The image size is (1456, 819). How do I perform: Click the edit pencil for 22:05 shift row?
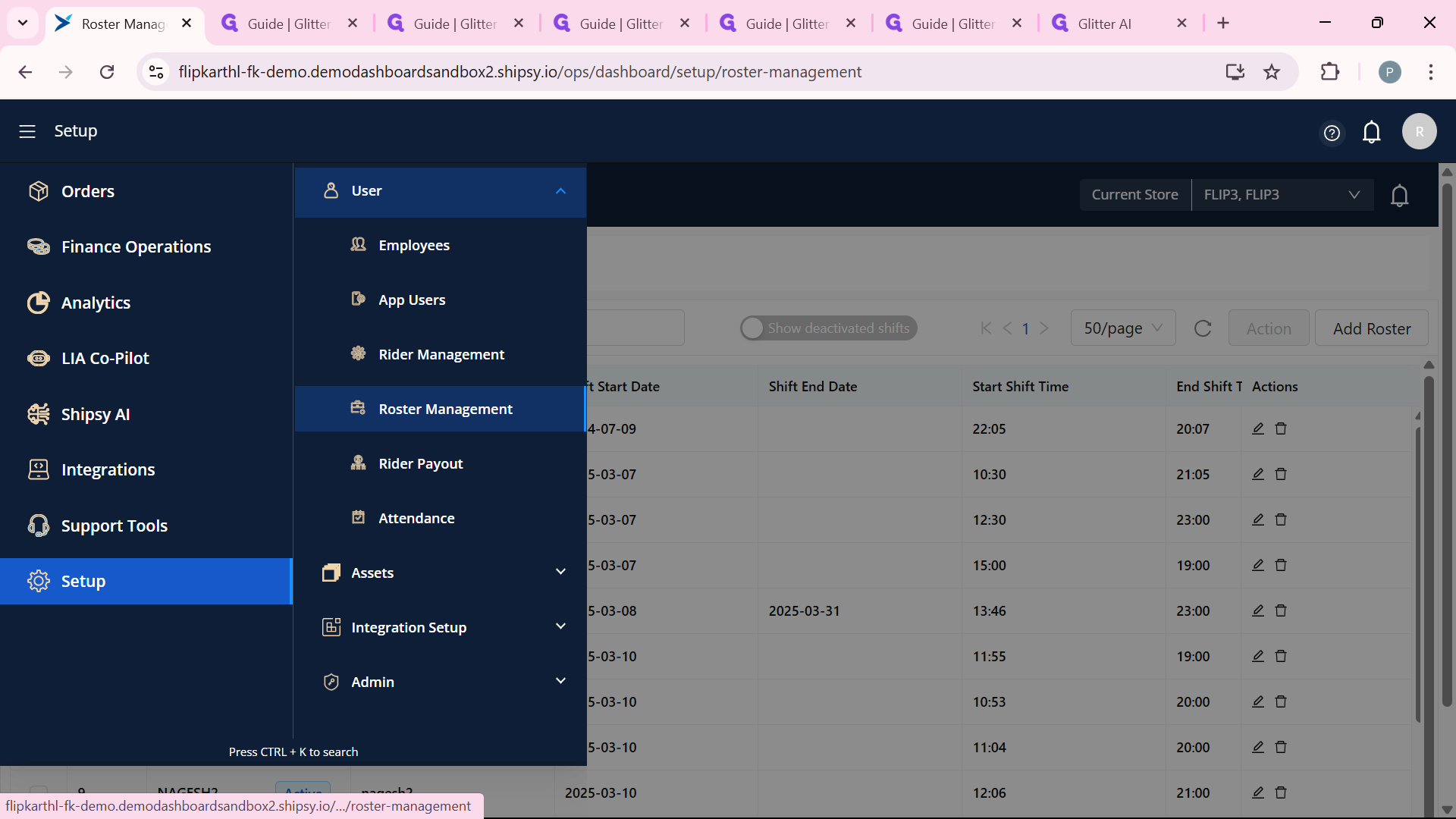1258,428
